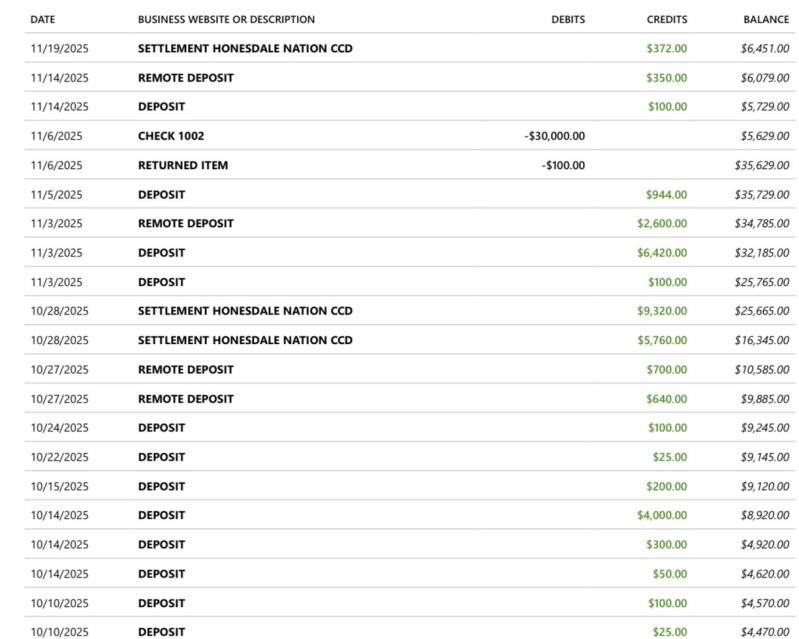Open the $2,600.00 Remote Deposit entry

pos(186,223)
